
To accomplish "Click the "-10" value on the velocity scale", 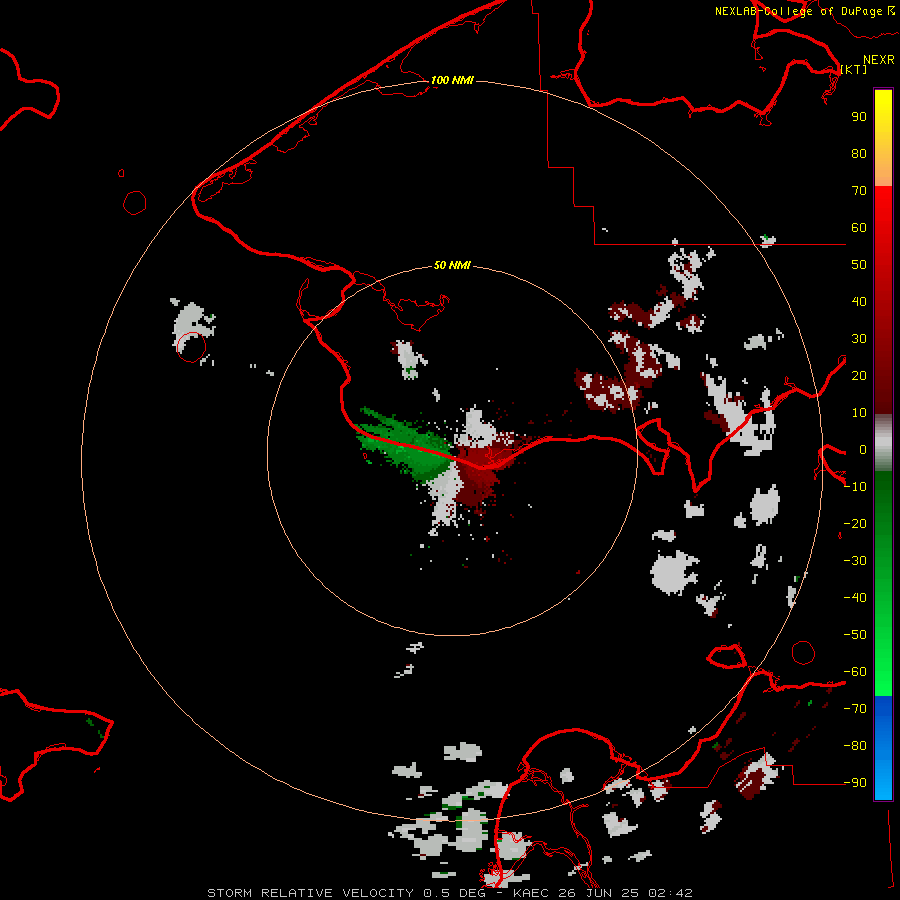I will pyautogui.click(x=855, y=487).
